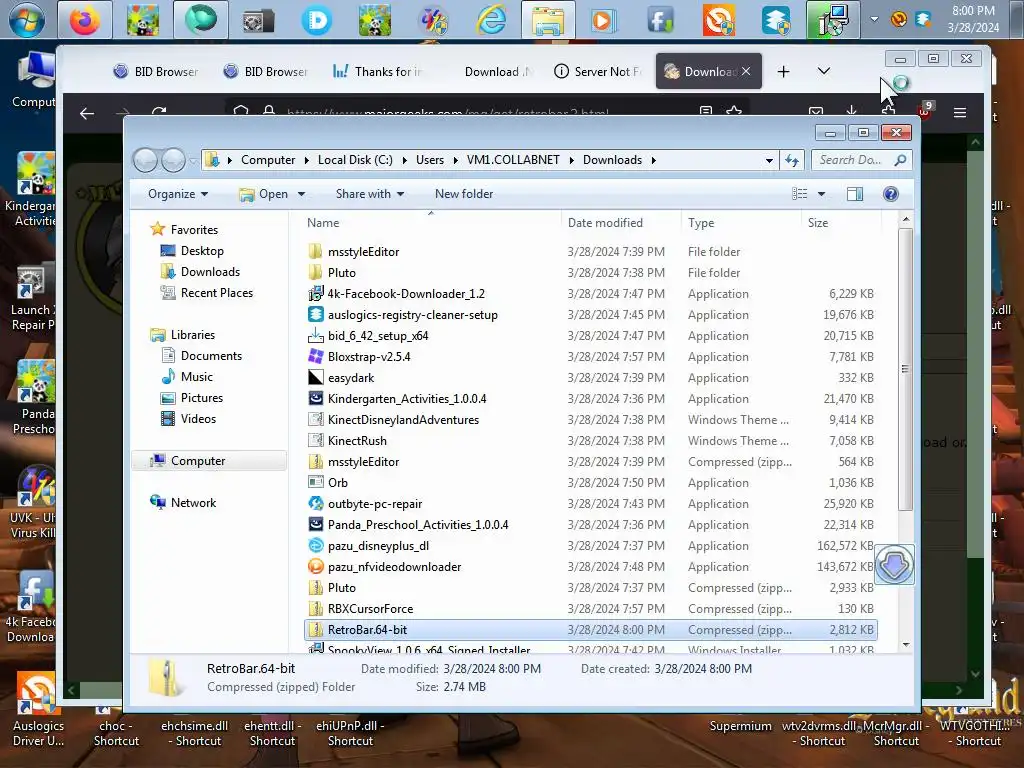This screenshot has height=768, width=1024.
Task: Click the clock showing 8:00 PM
Action: pyautogui.click(x=973, y=19)
